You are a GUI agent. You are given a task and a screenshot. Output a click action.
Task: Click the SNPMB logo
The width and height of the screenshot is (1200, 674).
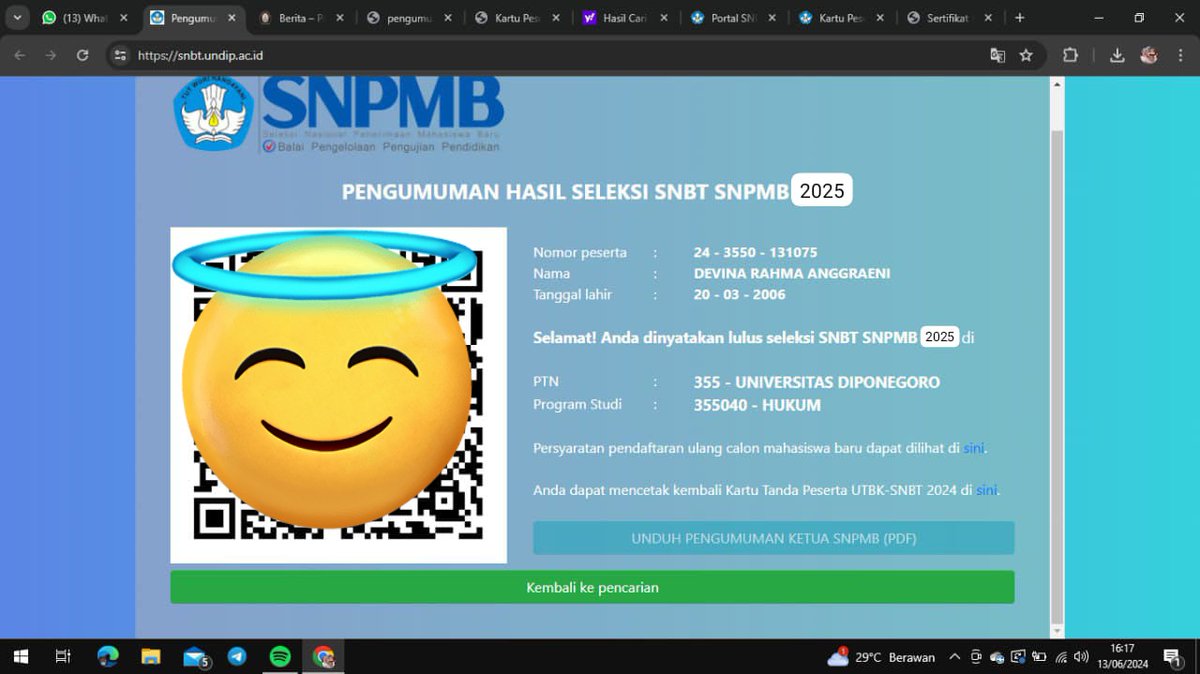pos(338,115)
